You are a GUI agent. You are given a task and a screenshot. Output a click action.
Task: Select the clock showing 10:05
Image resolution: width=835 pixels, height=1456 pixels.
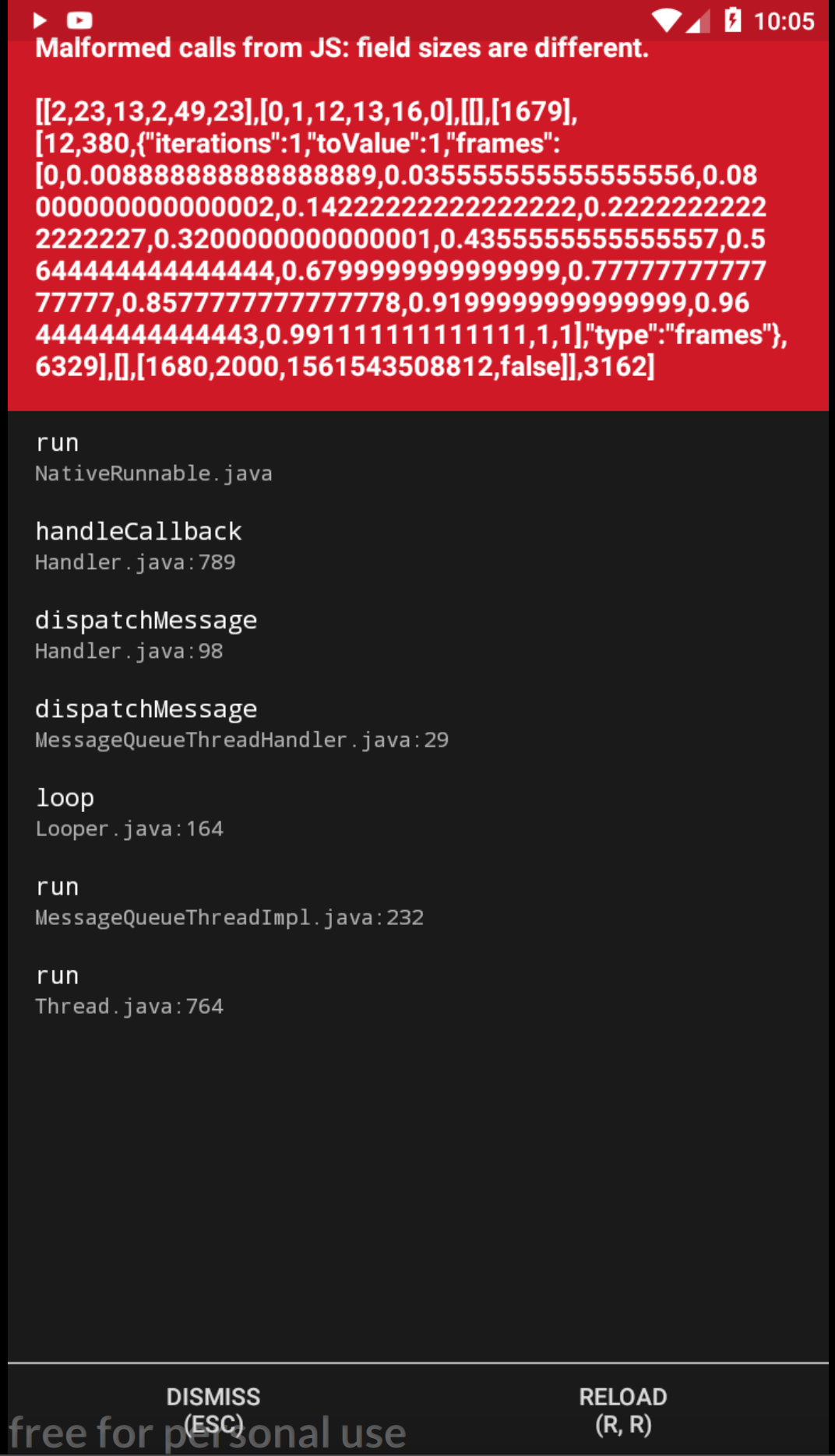tap(784, 21)
